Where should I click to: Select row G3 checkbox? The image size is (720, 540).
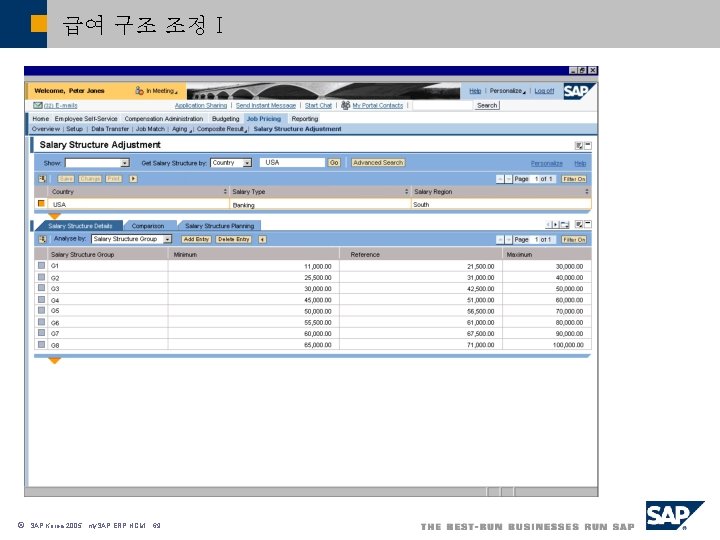tap(41, 288)
